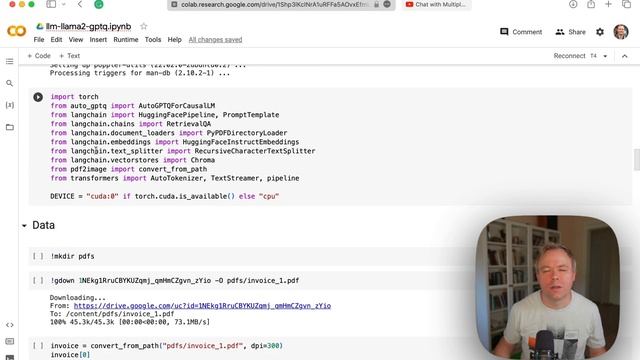Open Safari downloads icon

coord(573,4)
